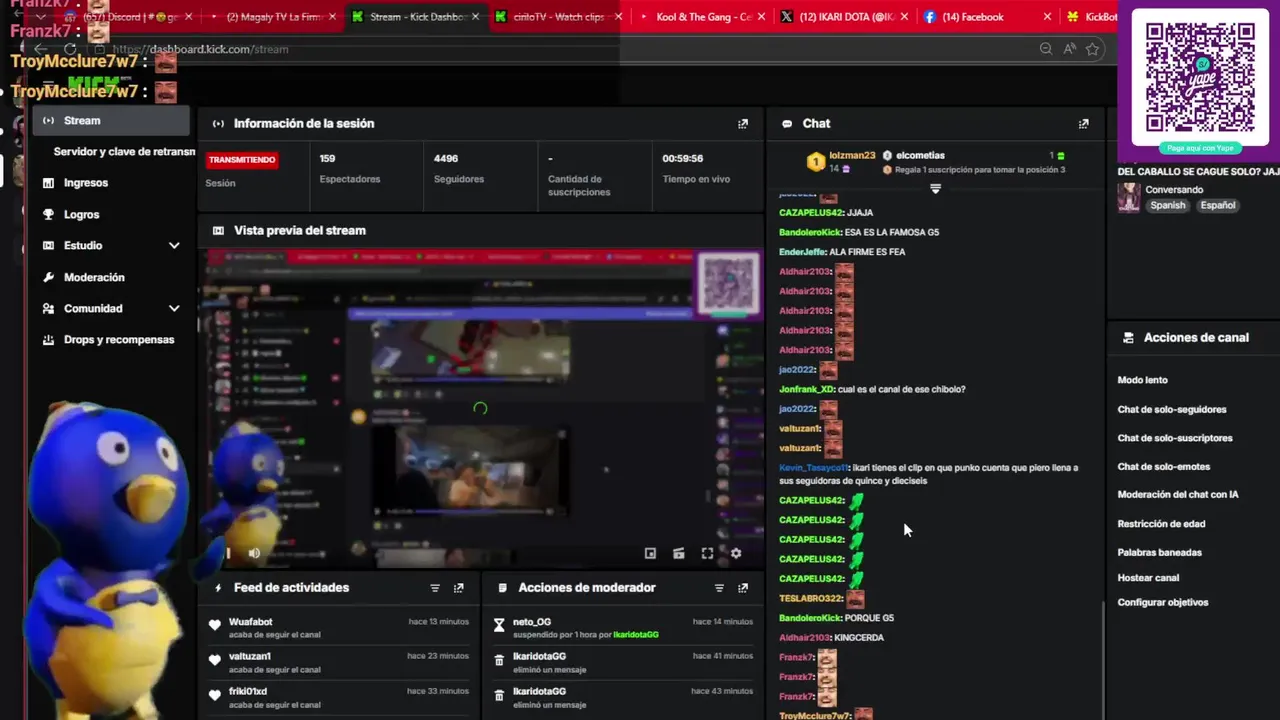
Task: Close the Stream - Kick Dashboard tab
Action: (x=474, y=17)
